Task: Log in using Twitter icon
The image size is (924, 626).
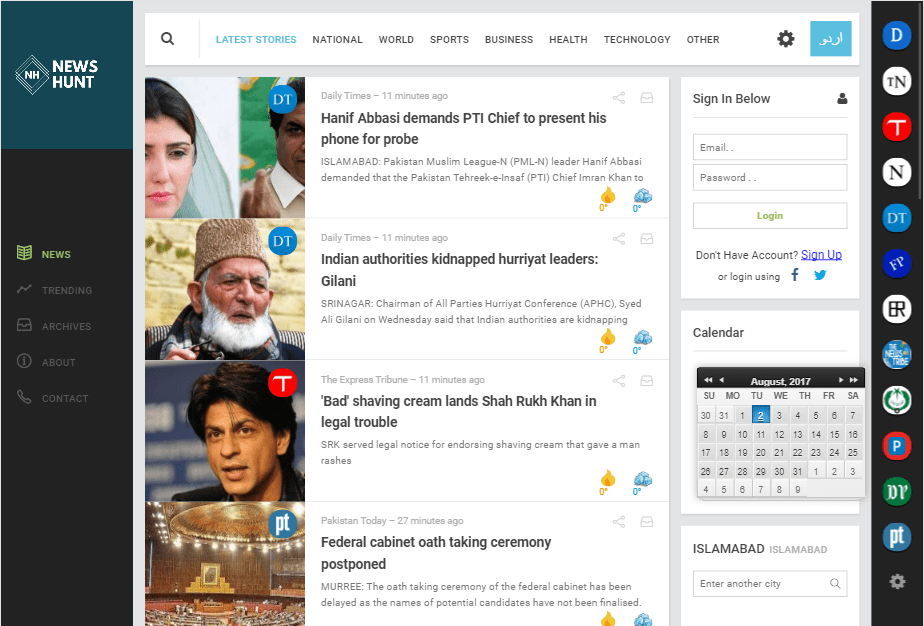Action: click(820, 275)
